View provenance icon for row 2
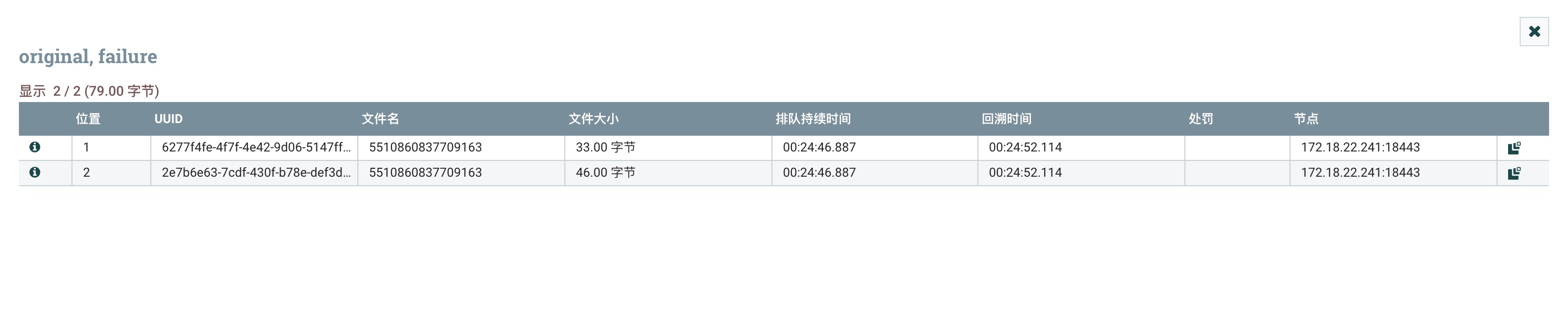The width and height of the screenshot is (1568, 324). click(x=1514, y=174)
